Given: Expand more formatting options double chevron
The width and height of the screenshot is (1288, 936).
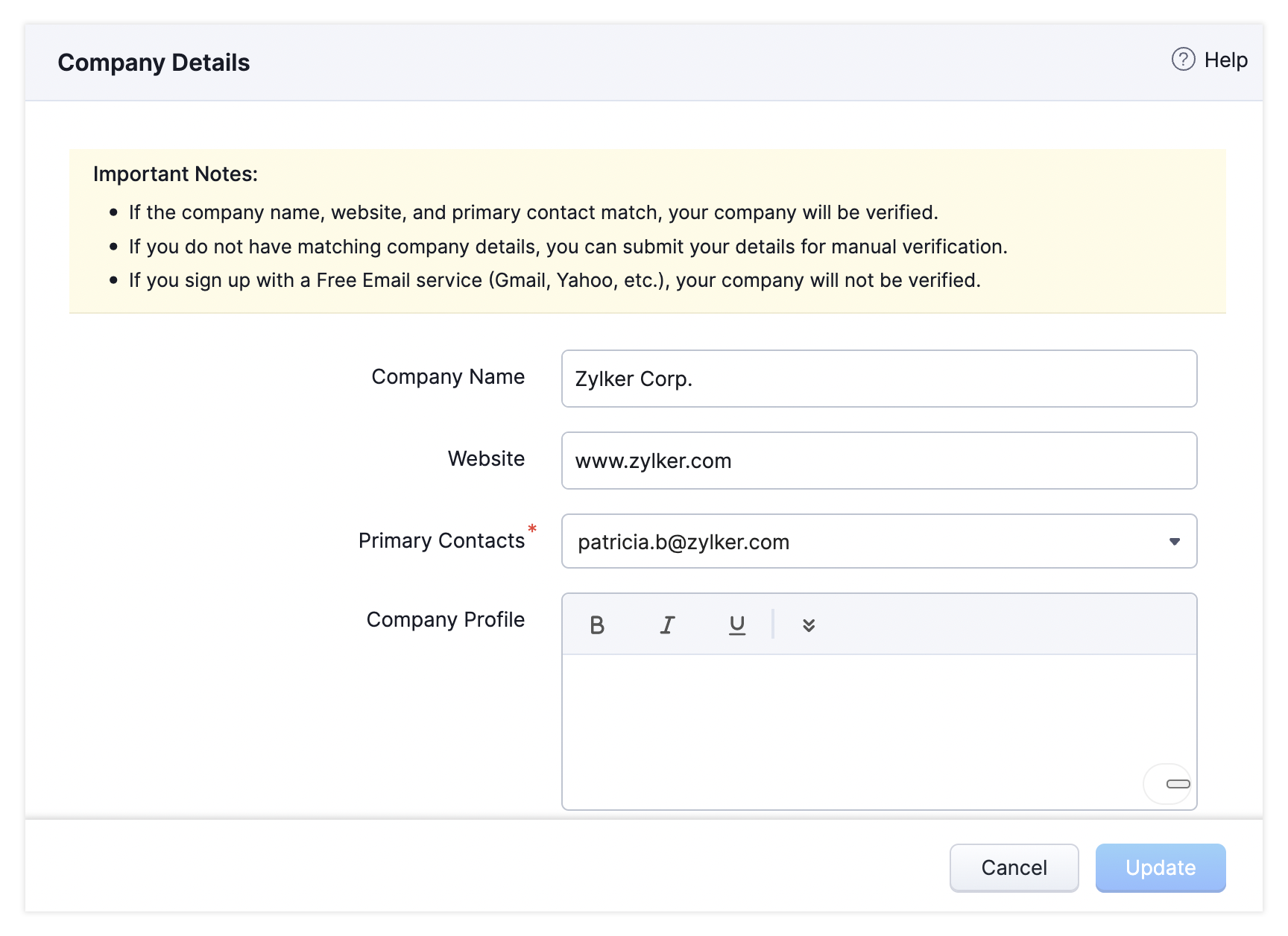Looking at the screenshot, I should point(809,625).
